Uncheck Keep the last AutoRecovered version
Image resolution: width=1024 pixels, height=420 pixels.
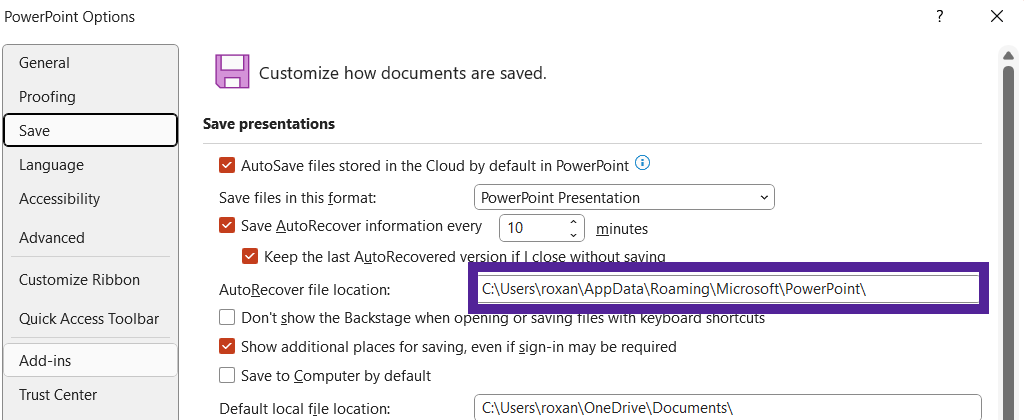click(250, 256)
